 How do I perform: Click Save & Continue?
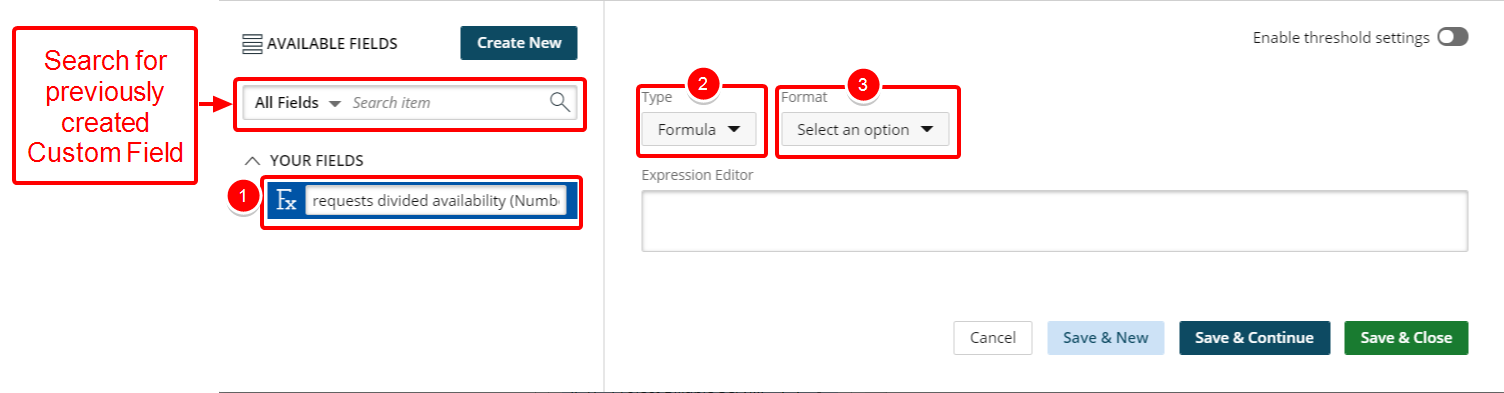click(1254, 338)
